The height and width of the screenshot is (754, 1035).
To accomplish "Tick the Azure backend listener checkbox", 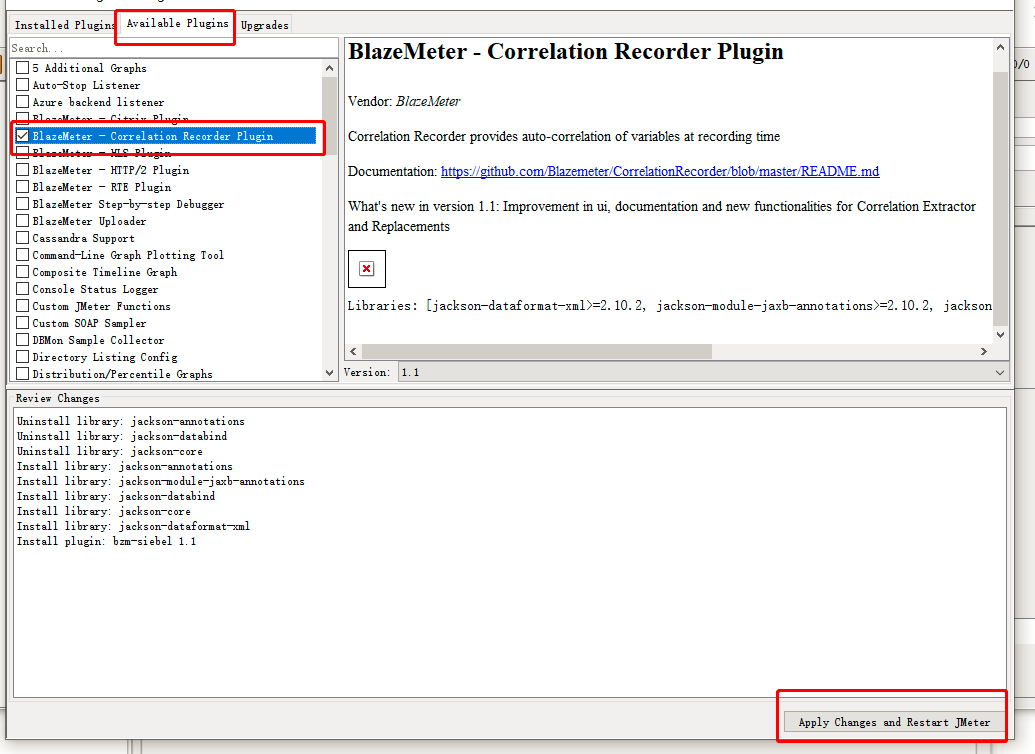I will pos(22,102).
